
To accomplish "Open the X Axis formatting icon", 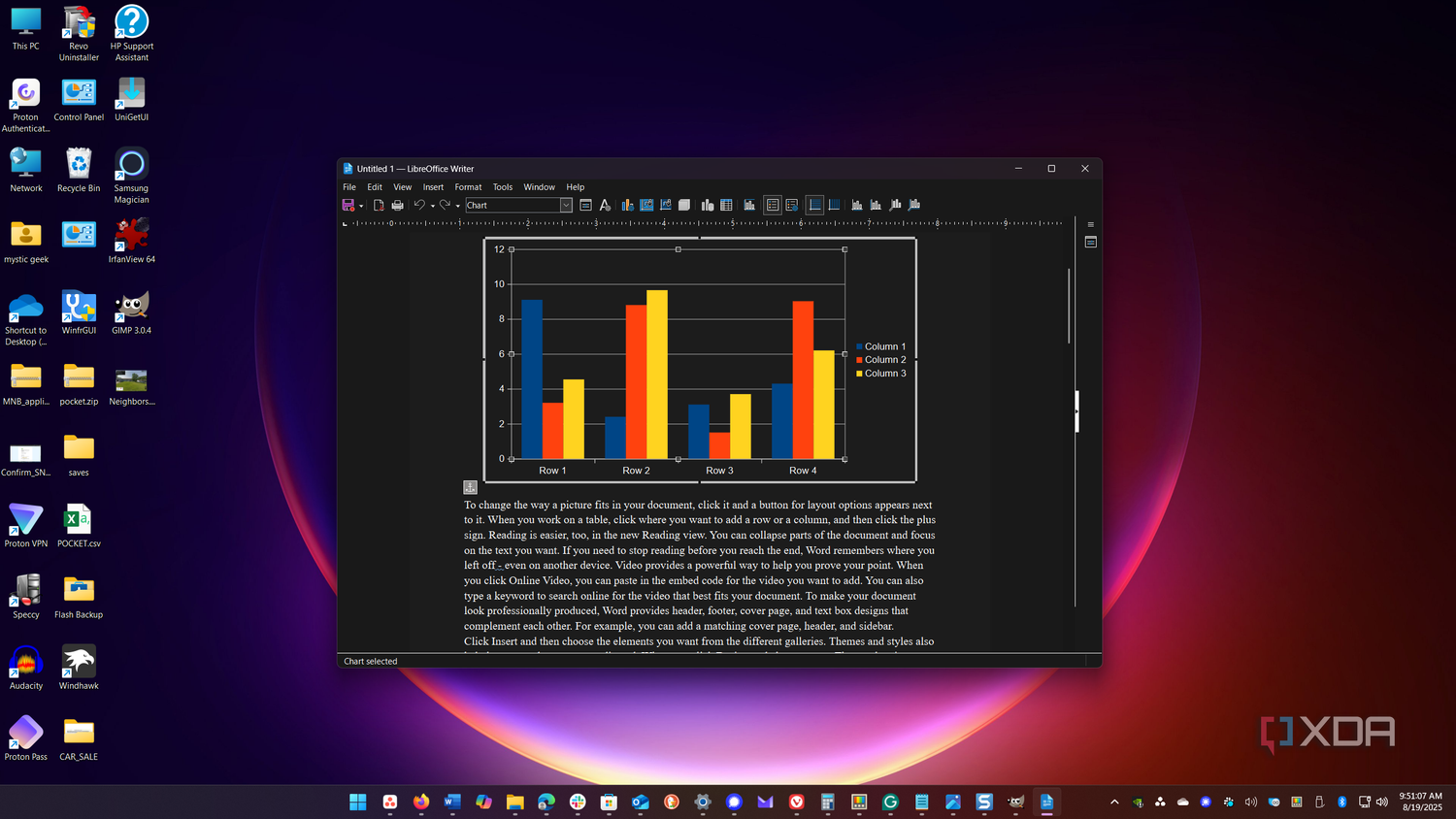I will 855,205.
